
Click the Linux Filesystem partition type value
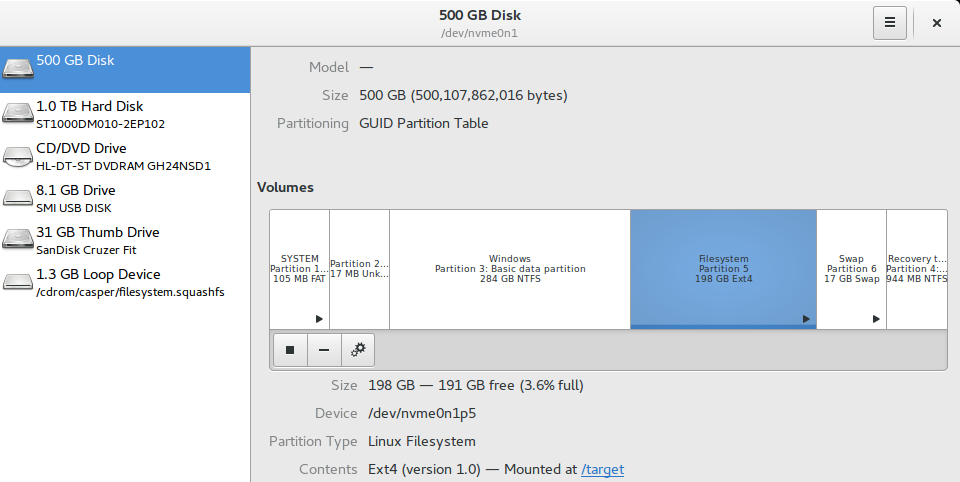[x=422, y=441]
